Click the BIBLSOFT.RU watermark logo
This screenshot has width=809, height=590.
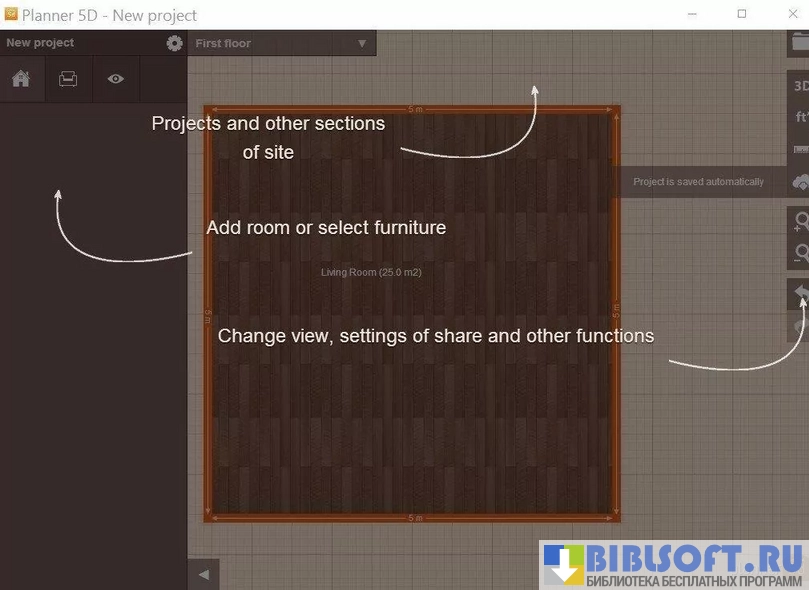(674, 565)
